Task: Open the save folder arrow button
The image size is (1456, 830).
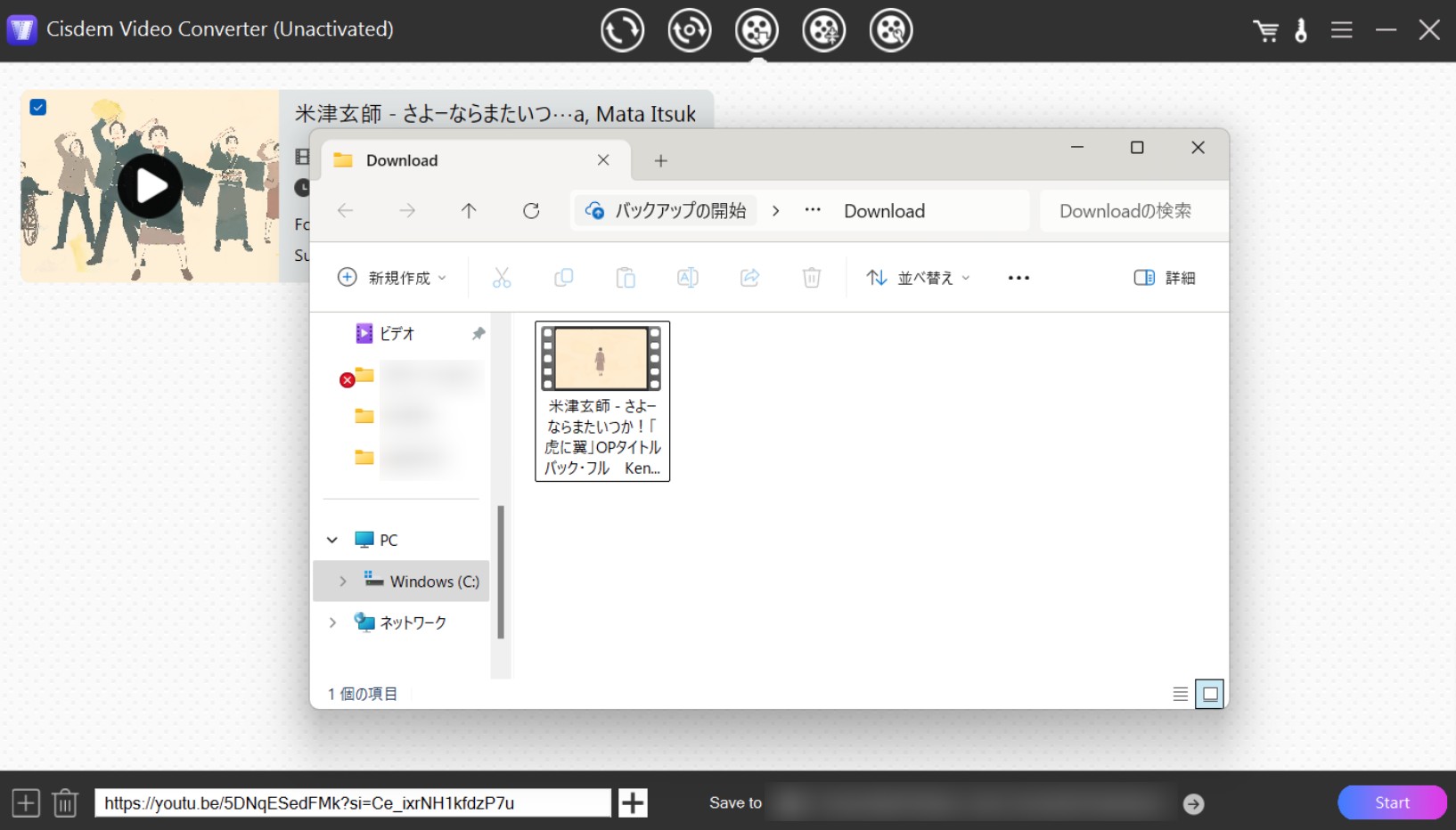Action: point(1193,804)
